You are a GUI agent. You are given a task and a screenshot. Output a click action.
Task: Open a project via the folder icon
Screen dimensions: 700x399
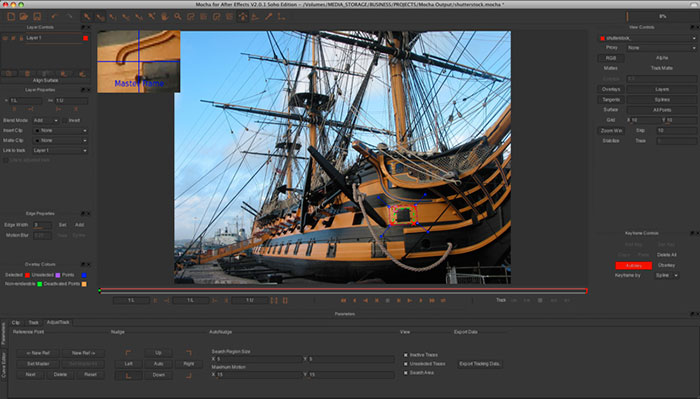(x=24, y=17)
